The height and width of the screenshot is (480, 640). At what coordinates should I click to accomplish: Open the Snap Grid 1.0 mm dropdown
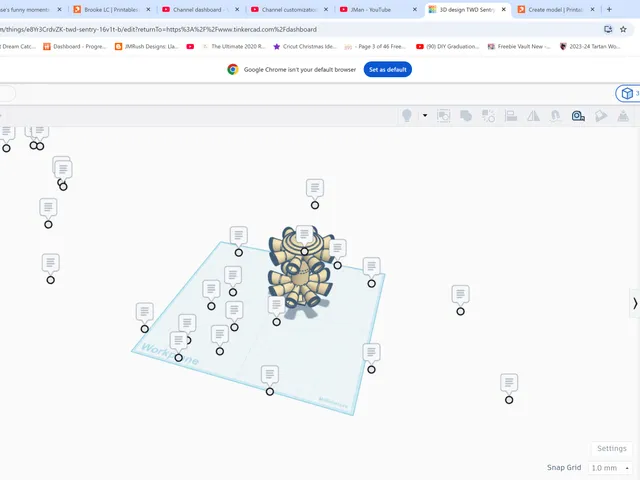point(610,468)
